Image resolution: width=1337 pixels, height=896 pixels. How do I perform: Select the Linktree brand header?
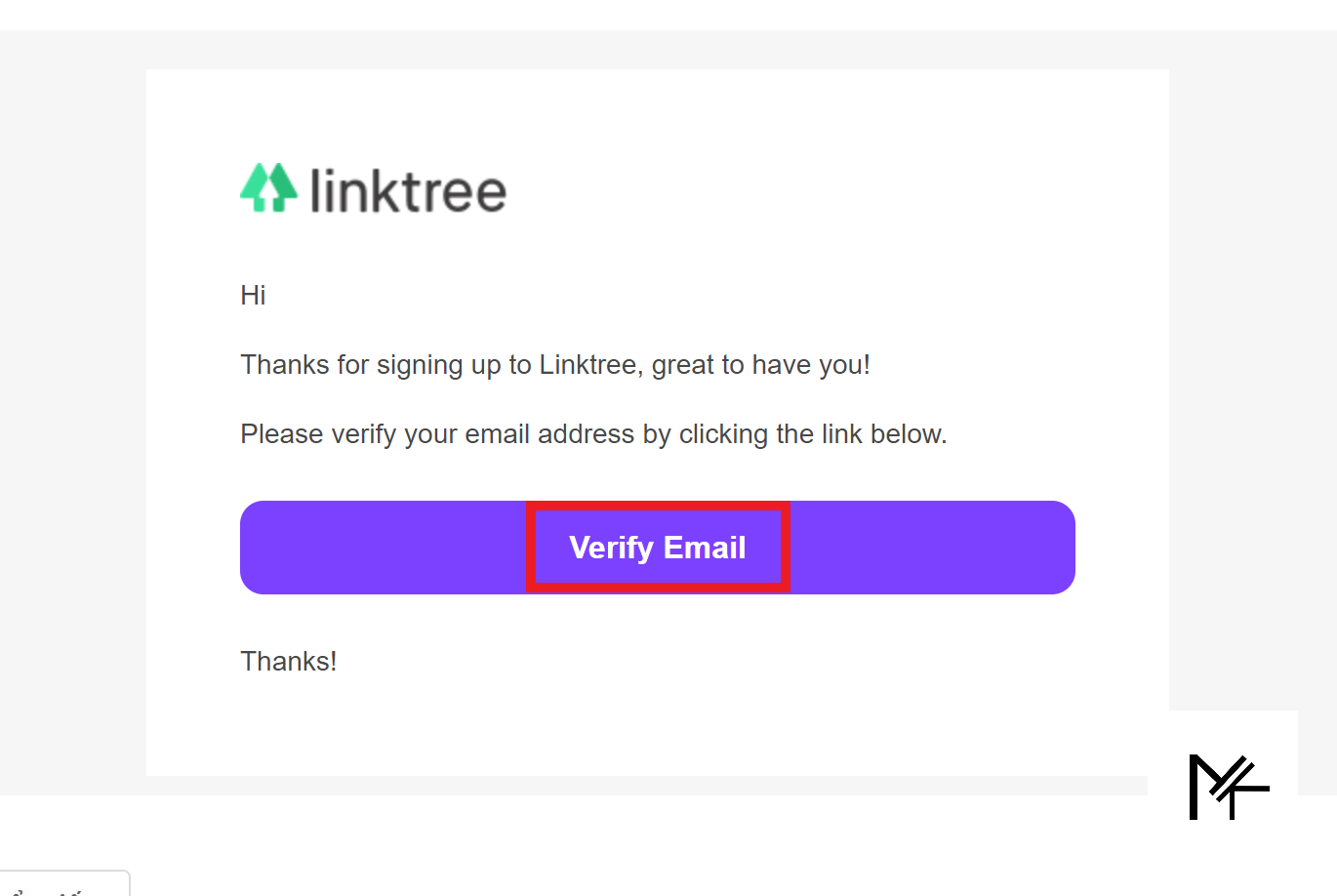click(x=373, y=188)
